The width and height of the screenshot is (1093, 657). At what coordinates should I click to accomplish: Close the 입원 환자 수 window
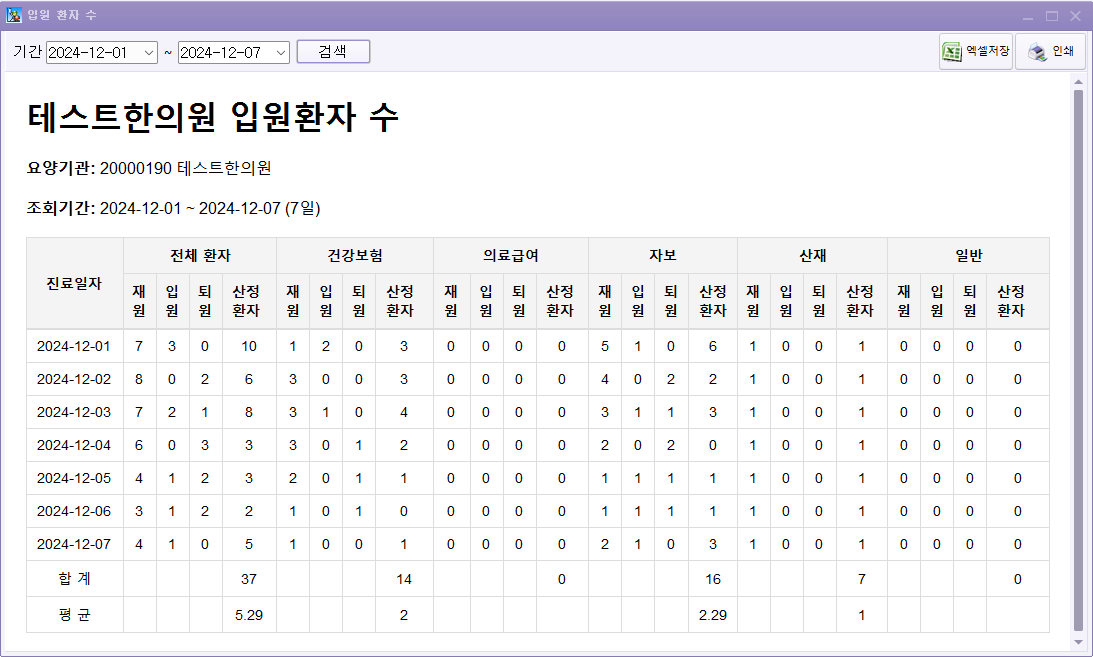[x=1075, y=16]
